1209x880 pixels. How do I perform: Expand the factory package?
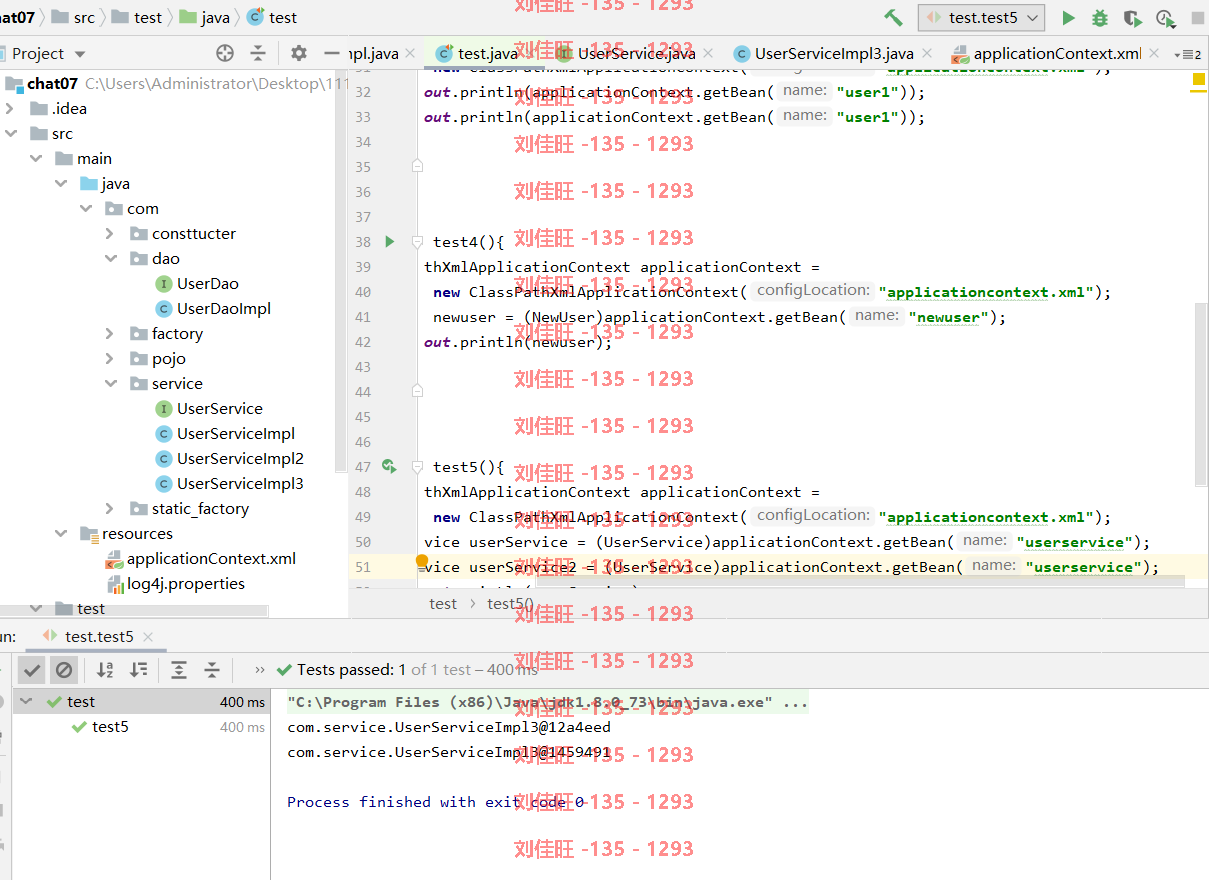click(110, 334)
